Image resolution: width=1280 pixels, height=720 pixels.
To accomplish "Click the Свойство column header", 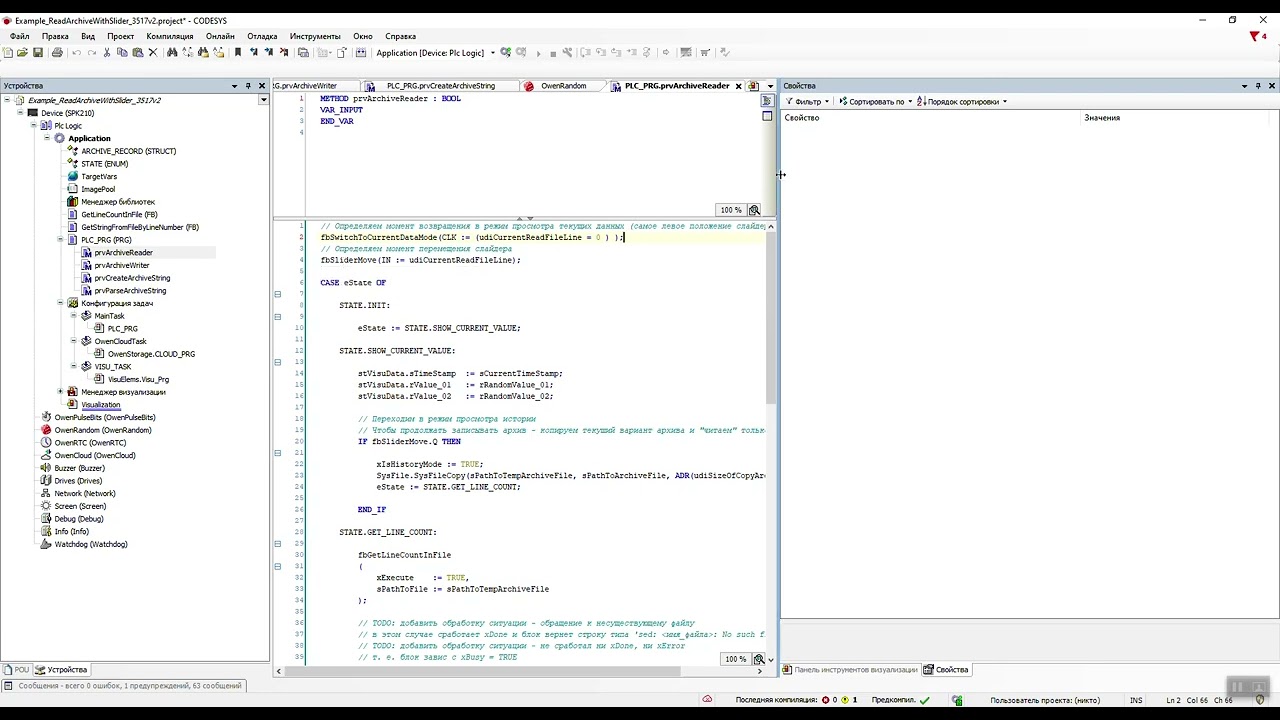I will tap(802, 118).
